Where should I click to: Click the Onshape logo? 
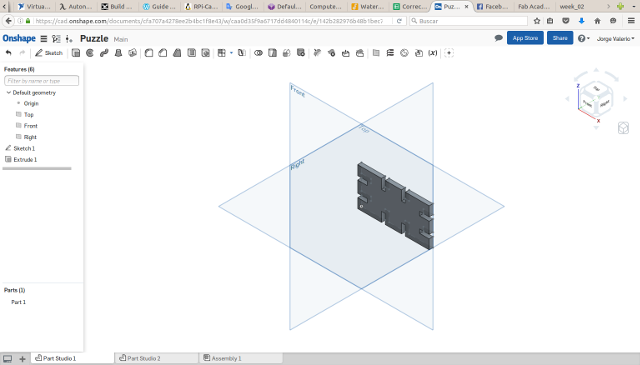click(x=19, y=38)
